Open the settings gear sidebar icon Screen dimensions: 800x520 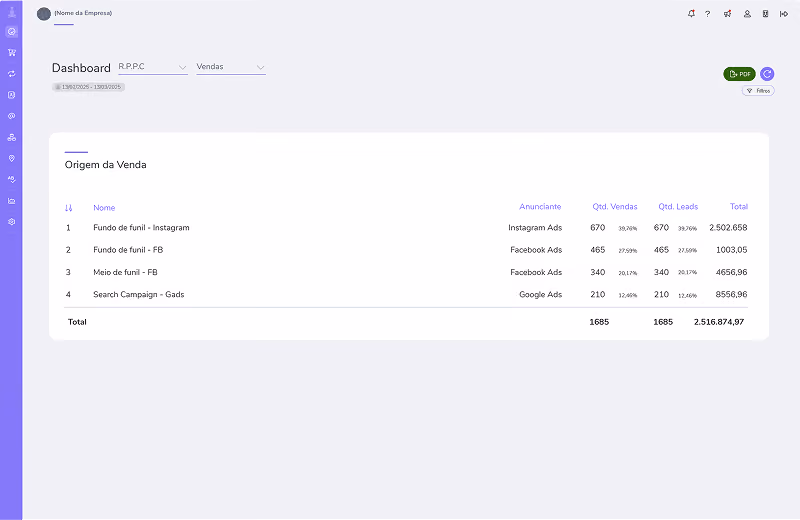pos(12,222)
